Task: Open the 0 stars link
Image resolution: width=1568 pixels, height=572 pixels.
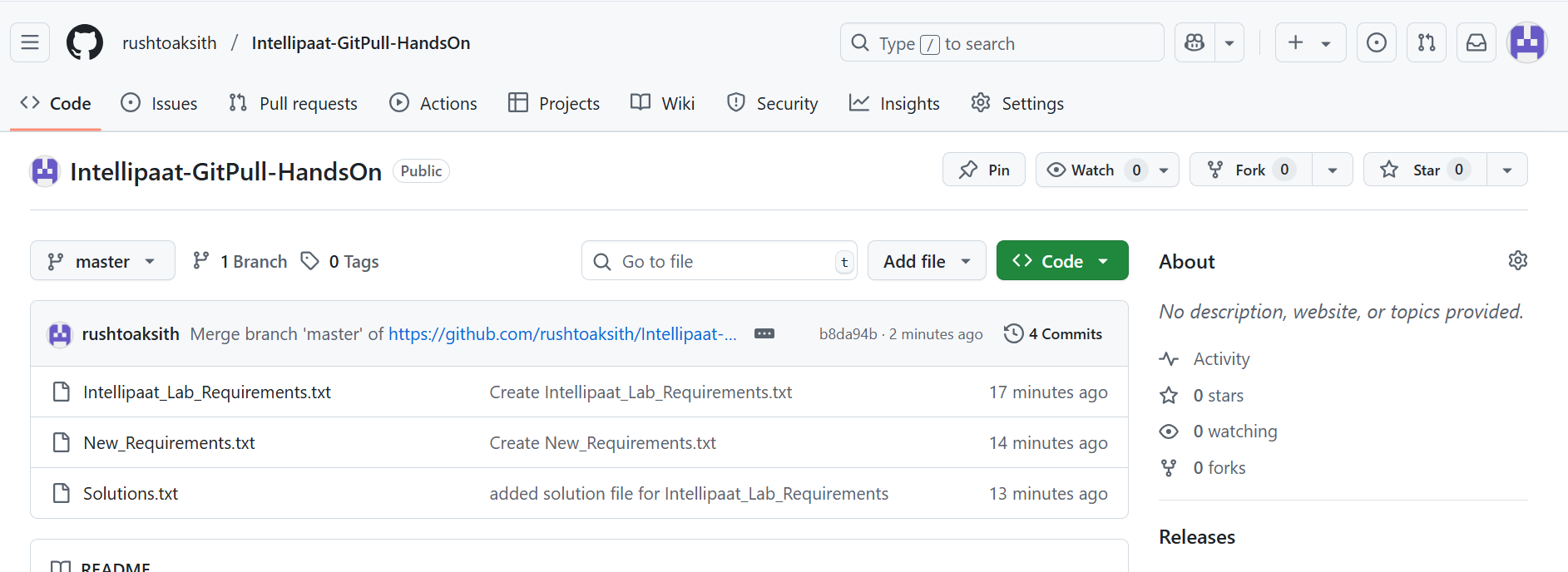Action: 1201,395
